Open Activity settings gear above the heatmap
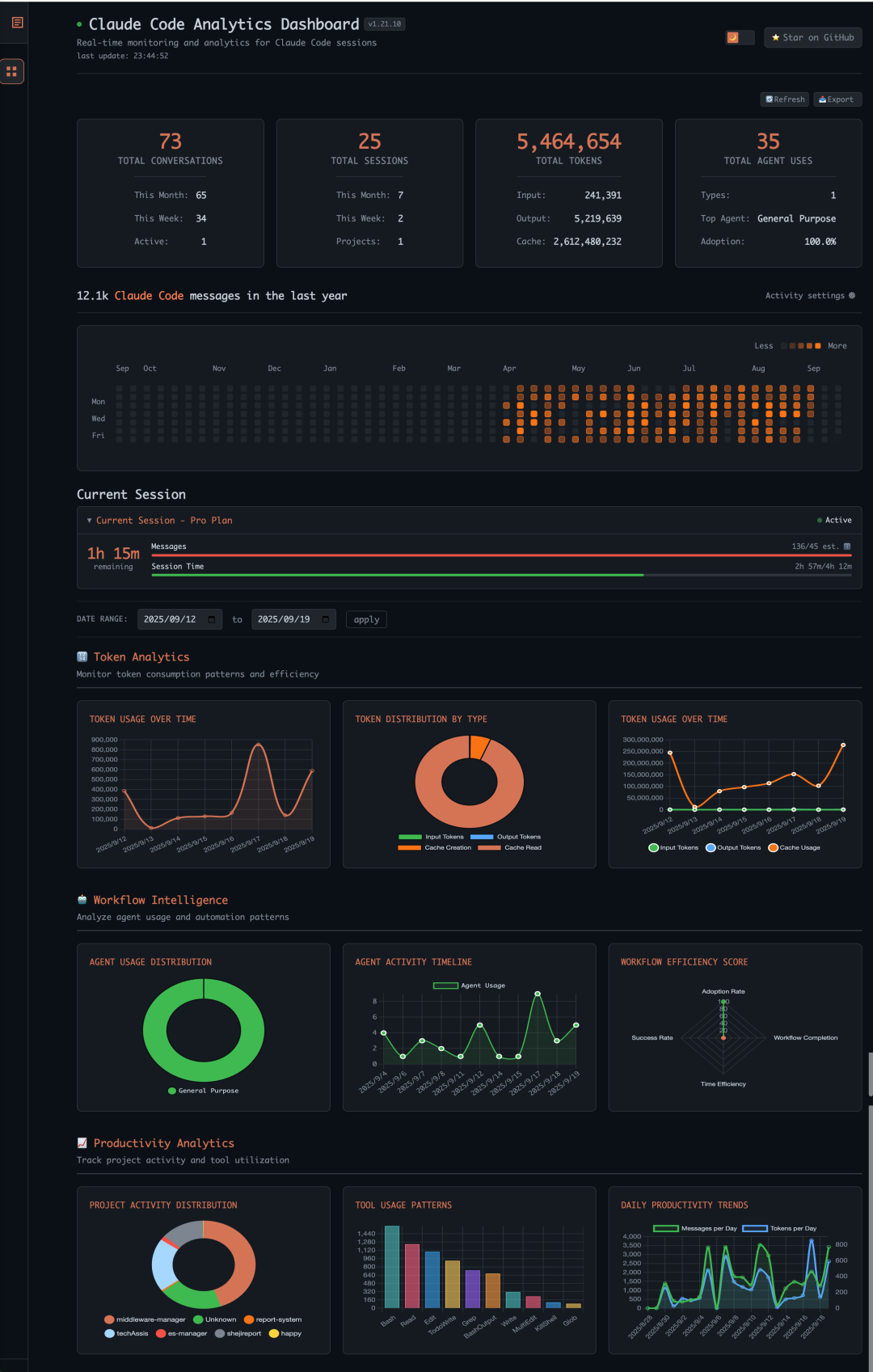 [851, 296]
